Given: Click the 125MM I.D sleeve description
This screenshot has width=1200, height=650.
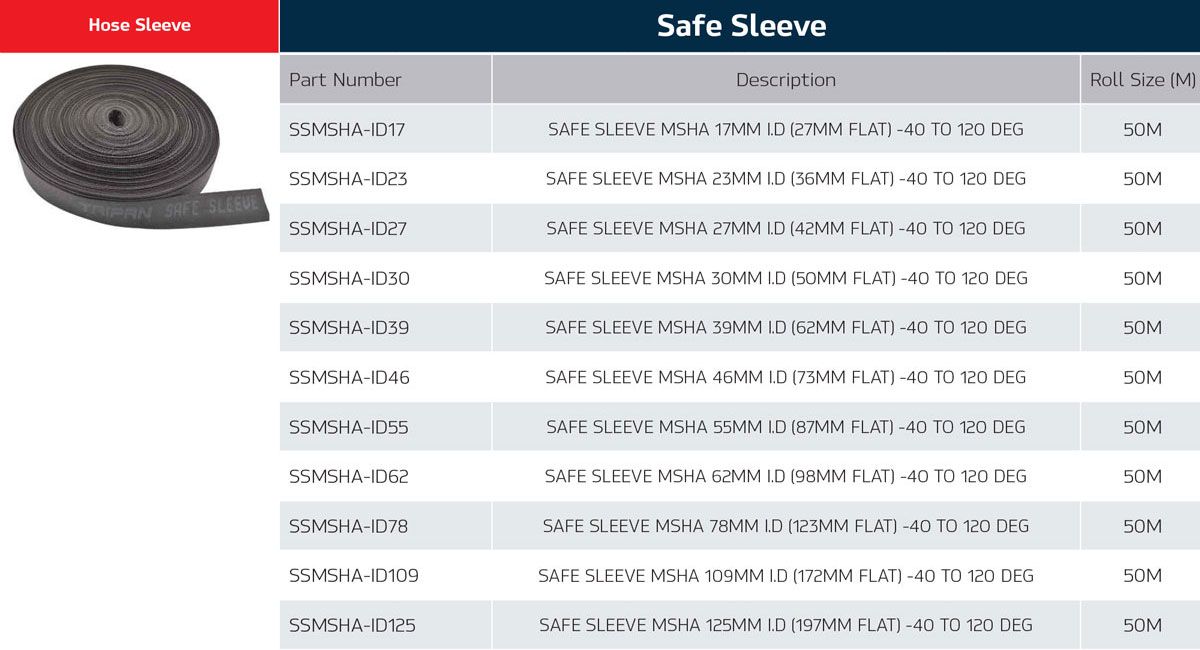Looking at the screenshot, I should pyautogui.click(x=786, y=626).
